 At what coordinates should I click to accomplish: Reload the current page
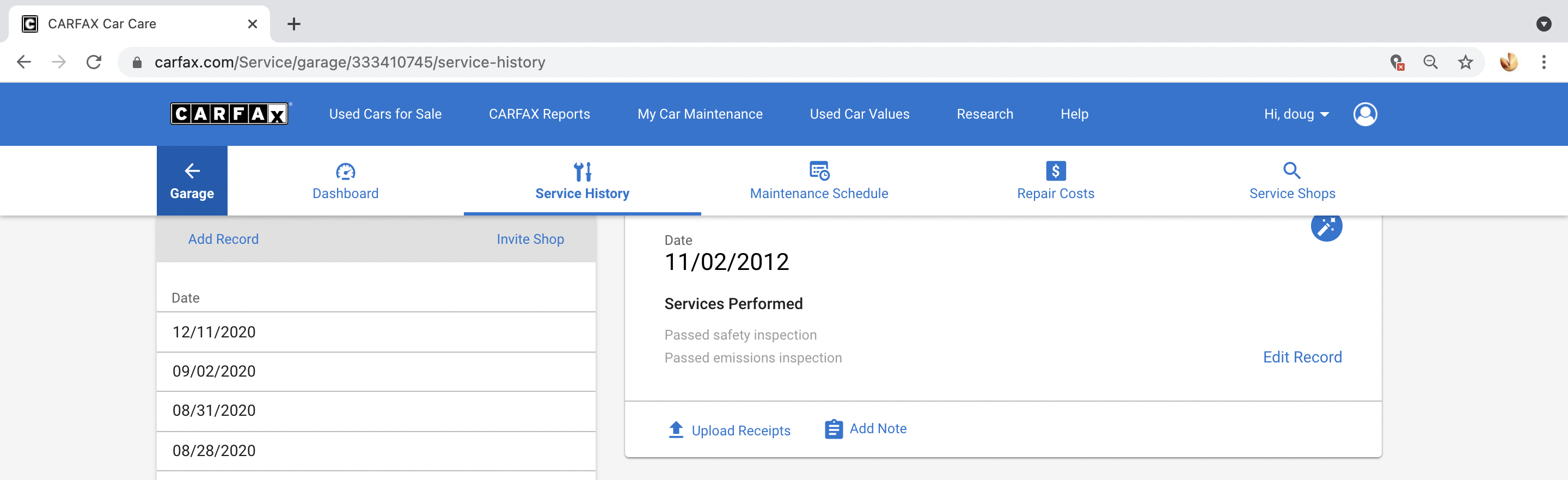(94, 62)
